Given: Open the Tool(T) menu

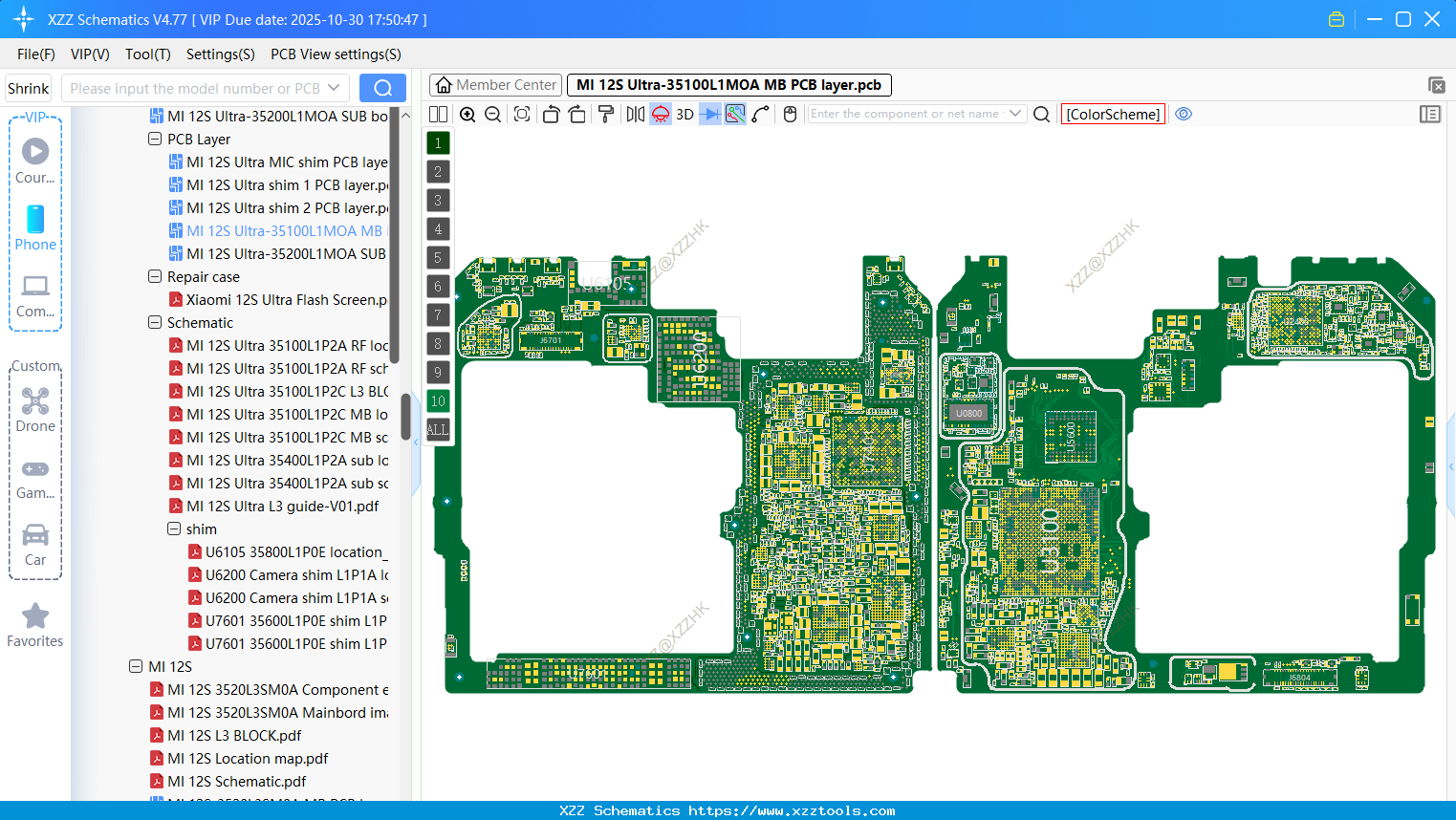Looking at the screenshot, I should (x=147, y=54).
